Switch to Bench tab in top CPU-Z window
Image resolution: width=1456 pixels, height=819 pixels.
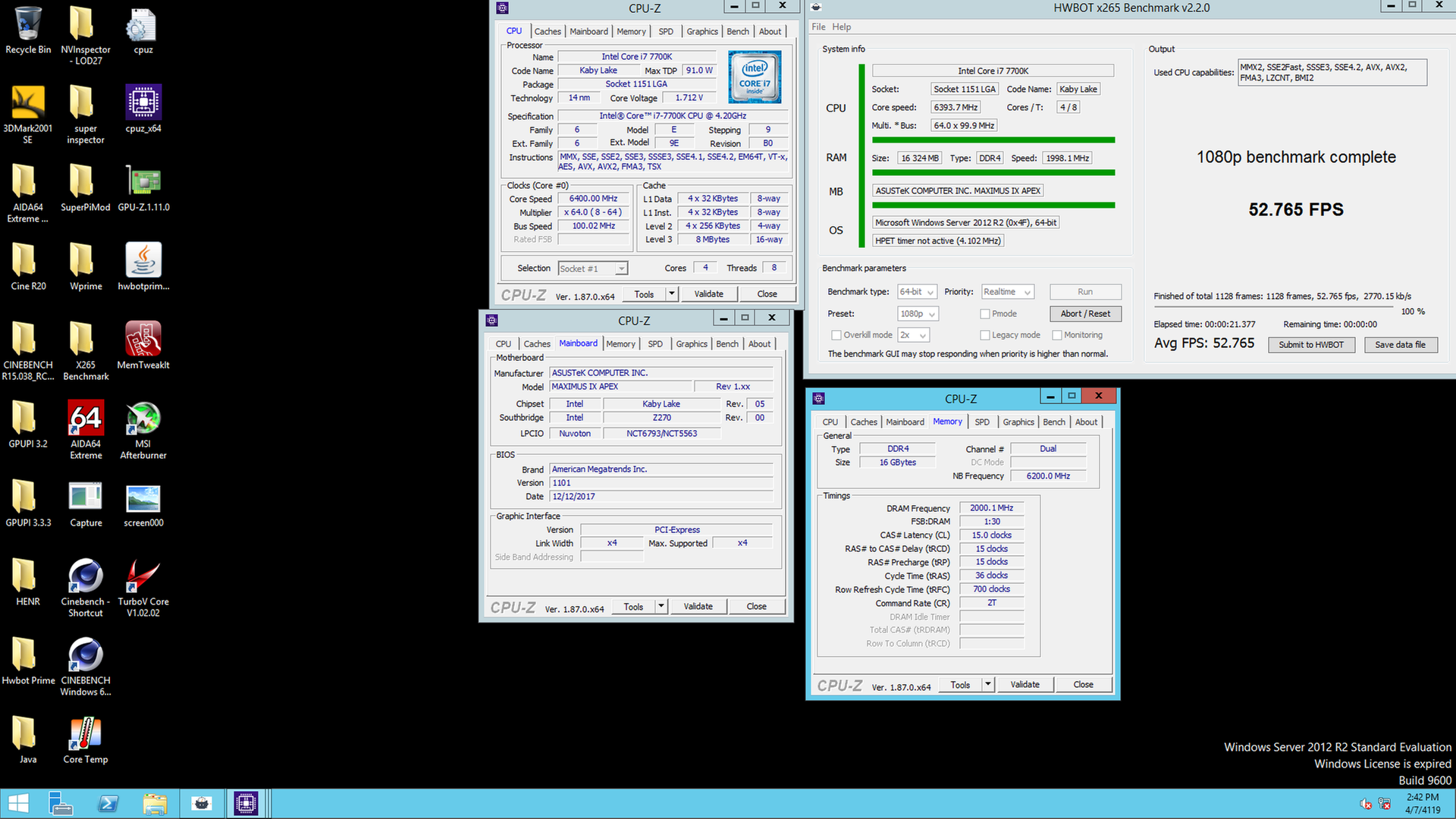pos(738,31)
